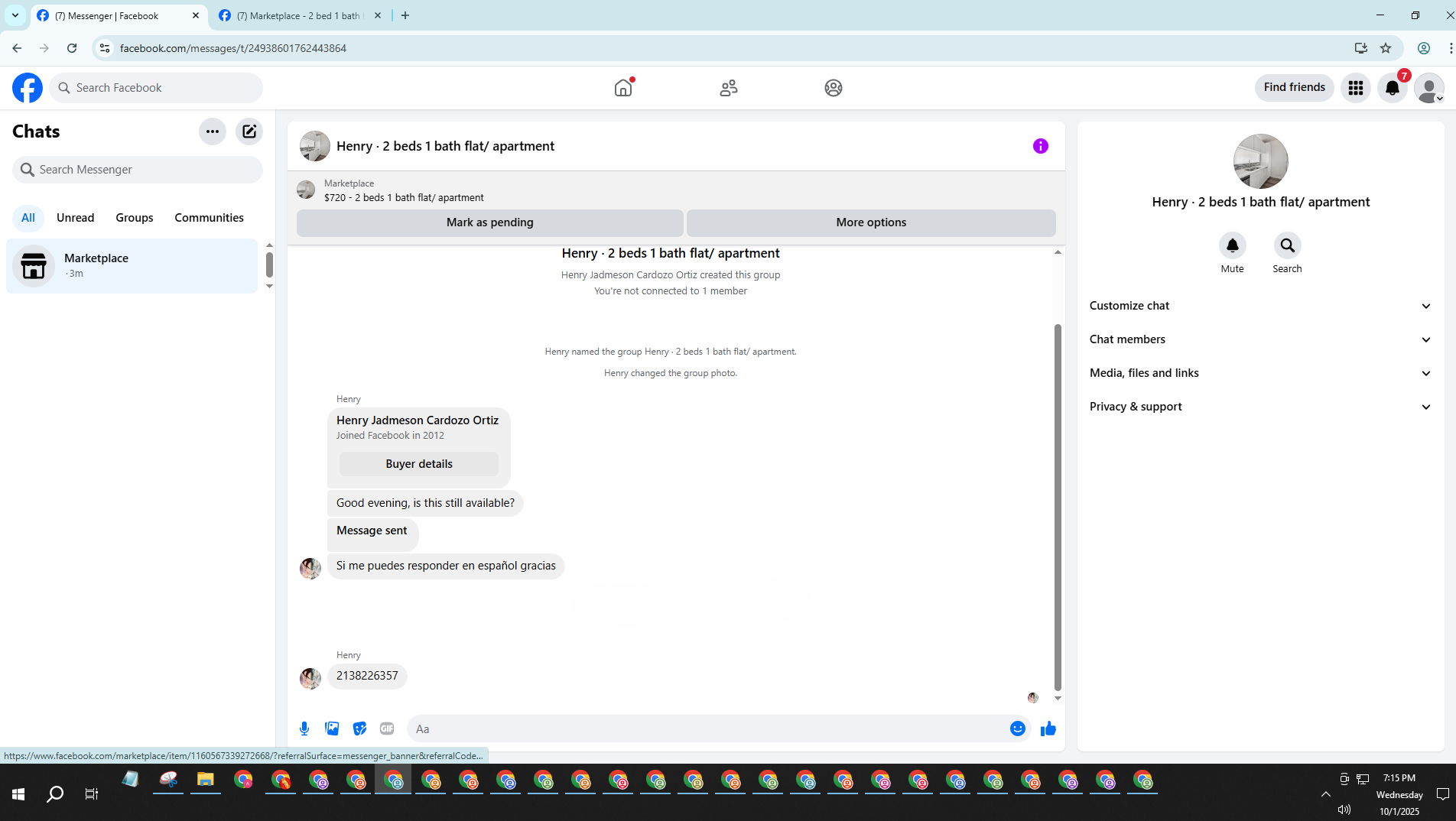Click chat list scroll down arrow

269,286
